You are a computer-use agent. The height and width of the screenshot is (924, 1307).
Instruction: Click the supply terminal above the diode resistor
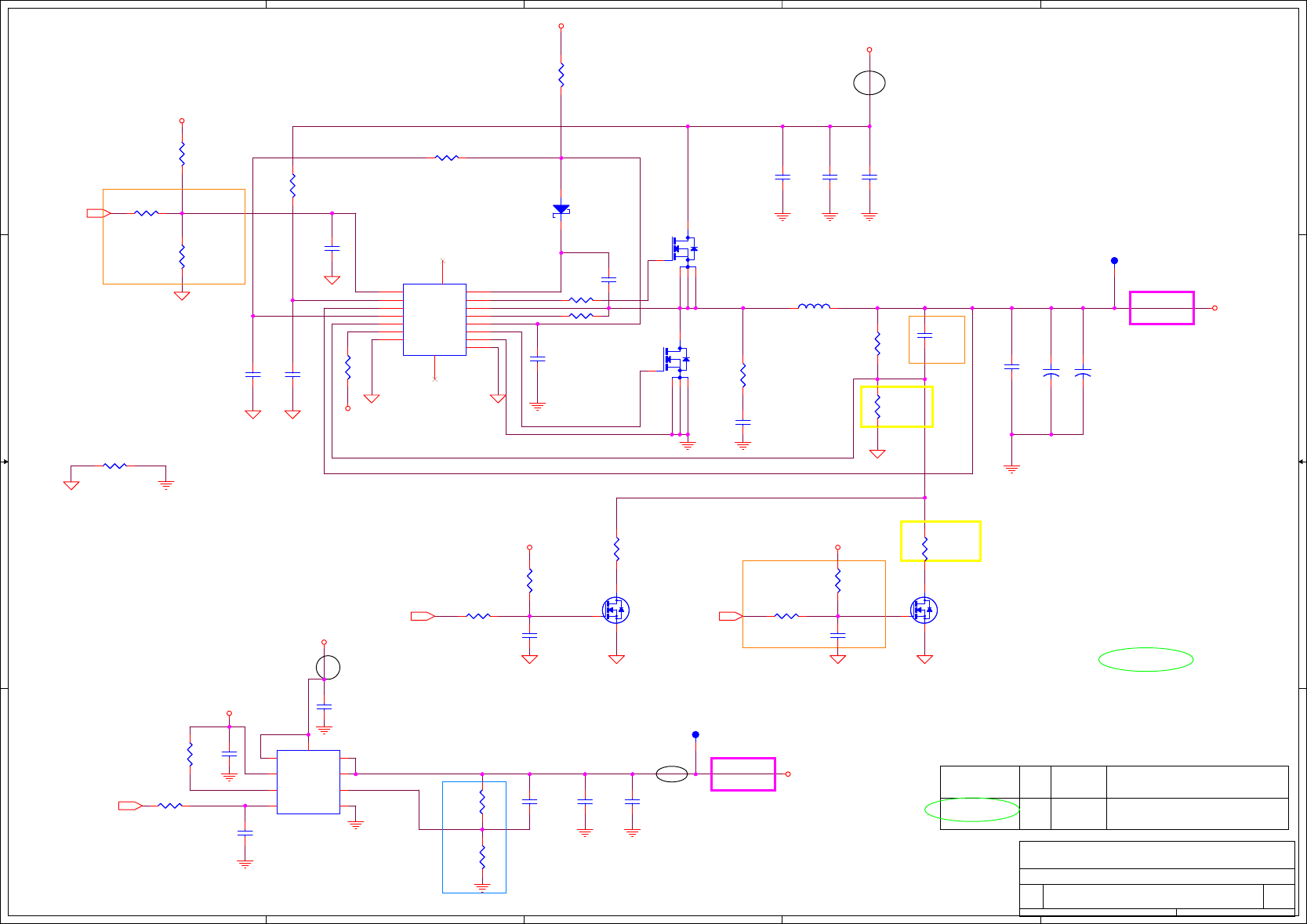click(x=561, y=26)
